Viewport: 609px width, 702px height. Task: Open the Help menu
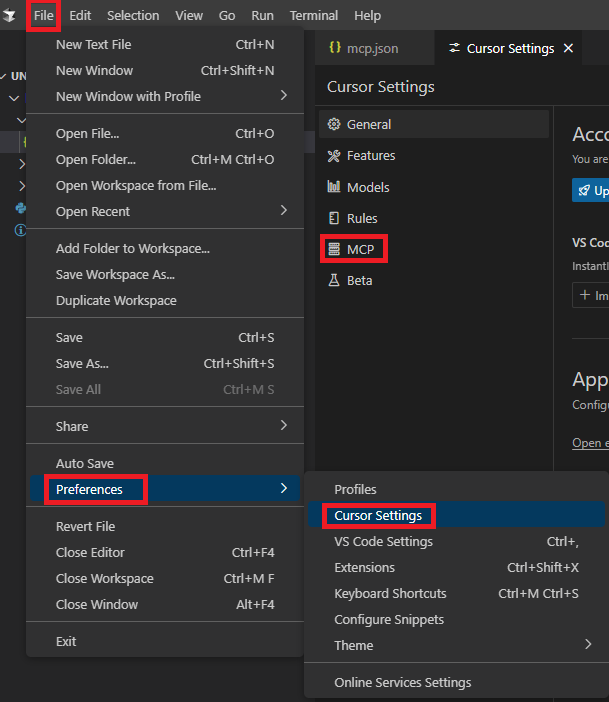tap(367, 16)
